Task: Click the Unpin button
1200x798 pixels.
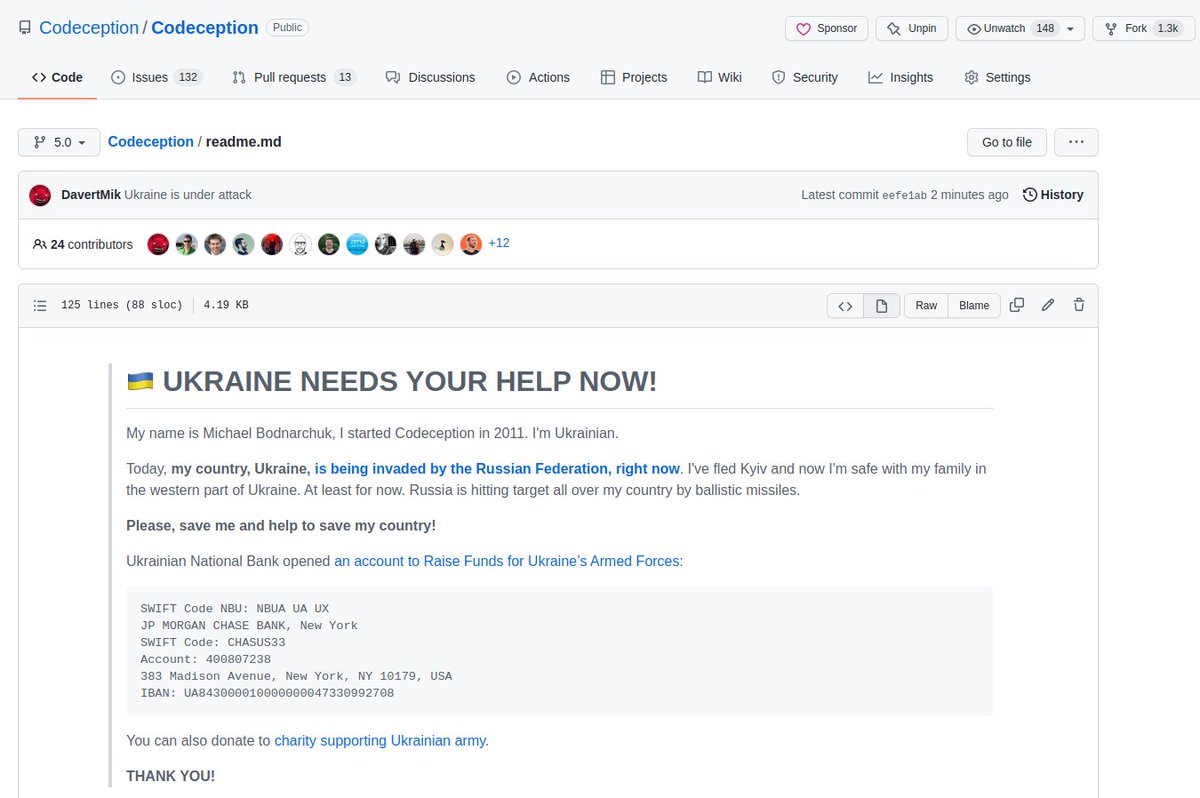Action: pos(911,28)
